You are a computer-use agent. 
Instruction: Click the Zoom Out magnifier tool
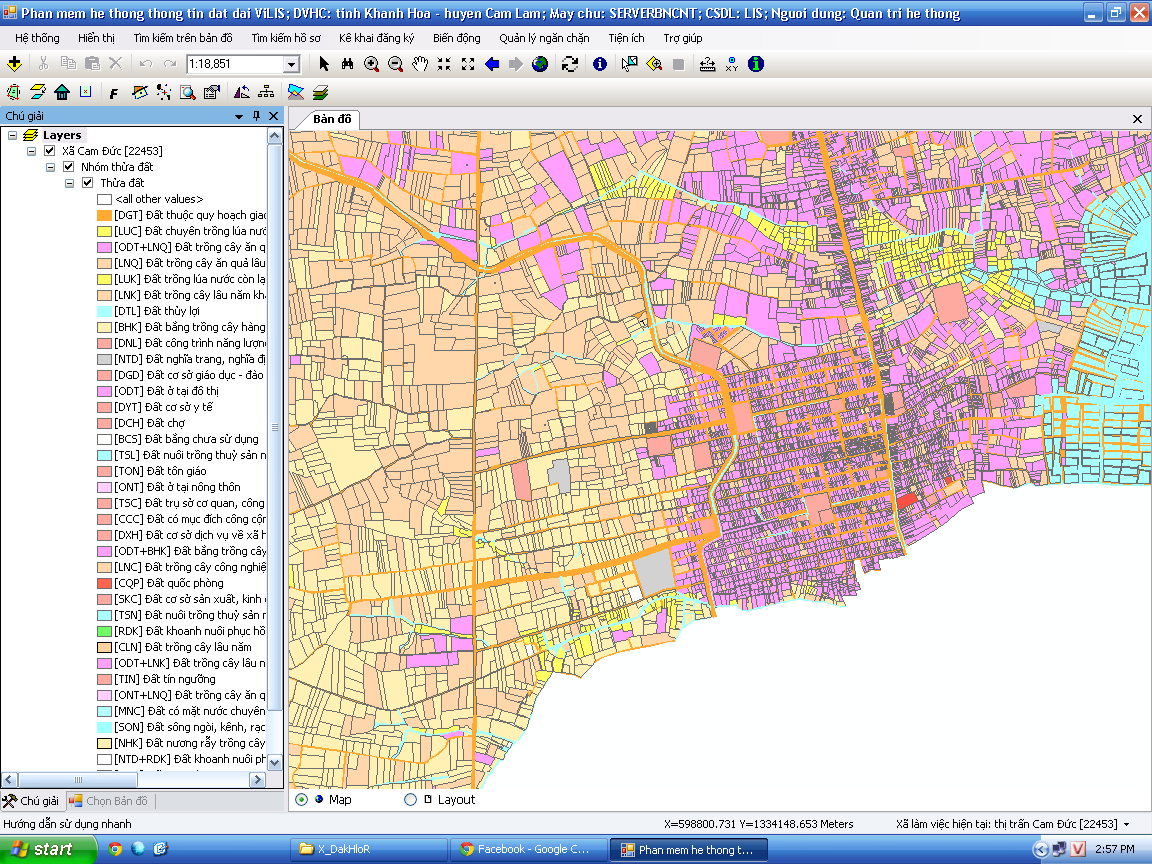(x=395, y=64)
